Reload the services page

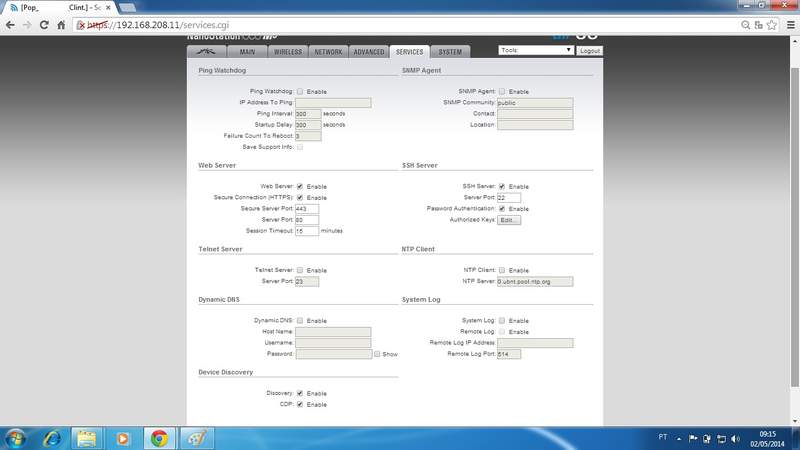pyautogui.click(x=44, y=25)
